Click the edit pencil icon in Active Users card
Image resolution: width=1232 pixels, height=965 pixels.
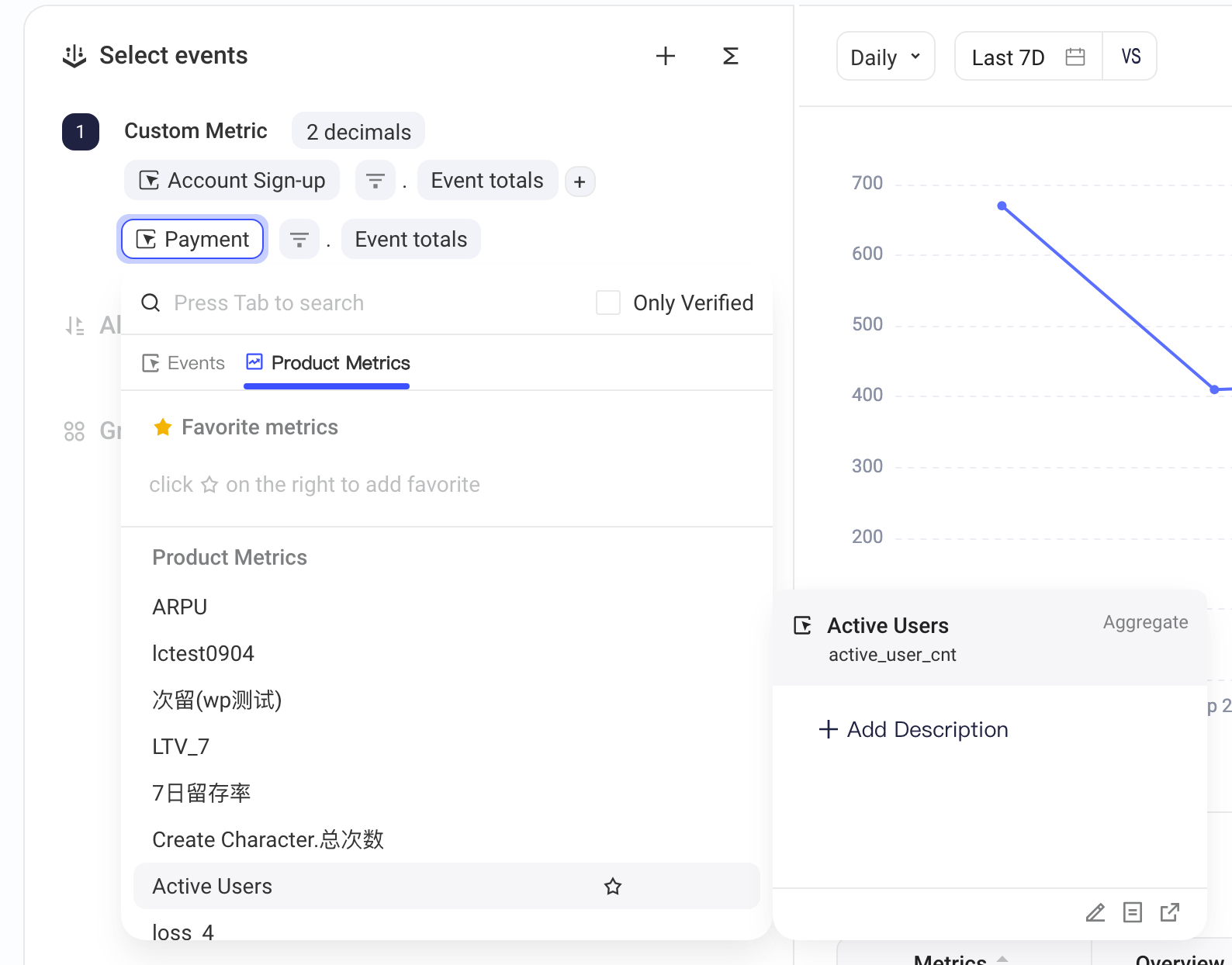click(x=1095, y=912)
